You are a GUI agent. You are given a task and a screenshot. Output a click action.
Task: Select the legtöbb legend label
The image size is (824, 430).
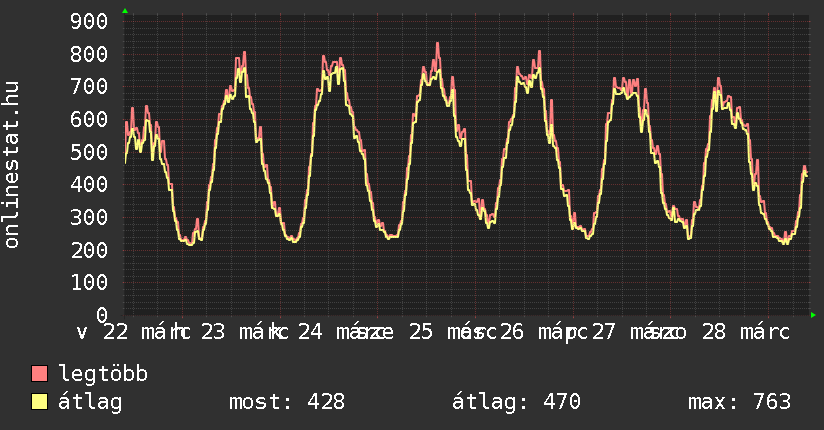pyautogui.click(x=103, y=374)
